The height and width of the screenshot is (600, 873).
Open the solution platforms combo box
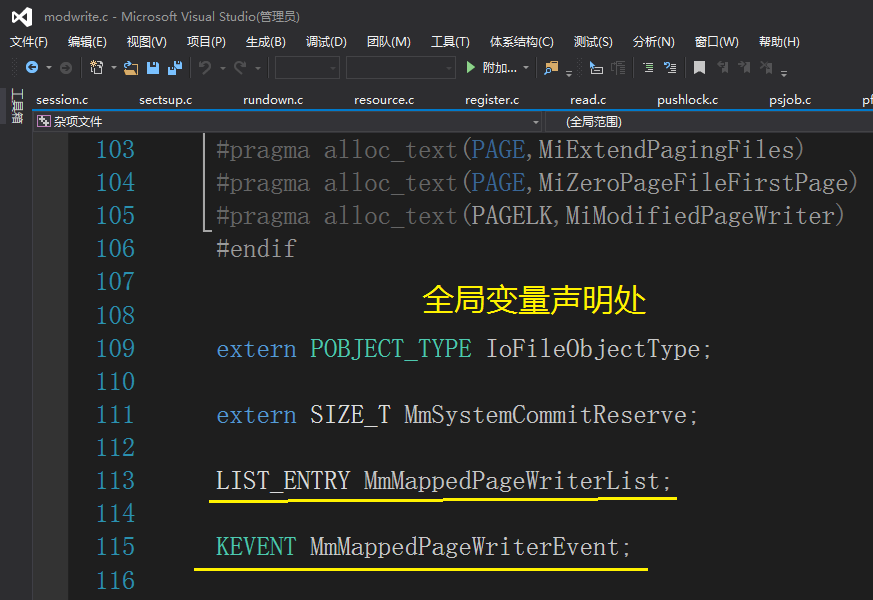pos(400,68)
